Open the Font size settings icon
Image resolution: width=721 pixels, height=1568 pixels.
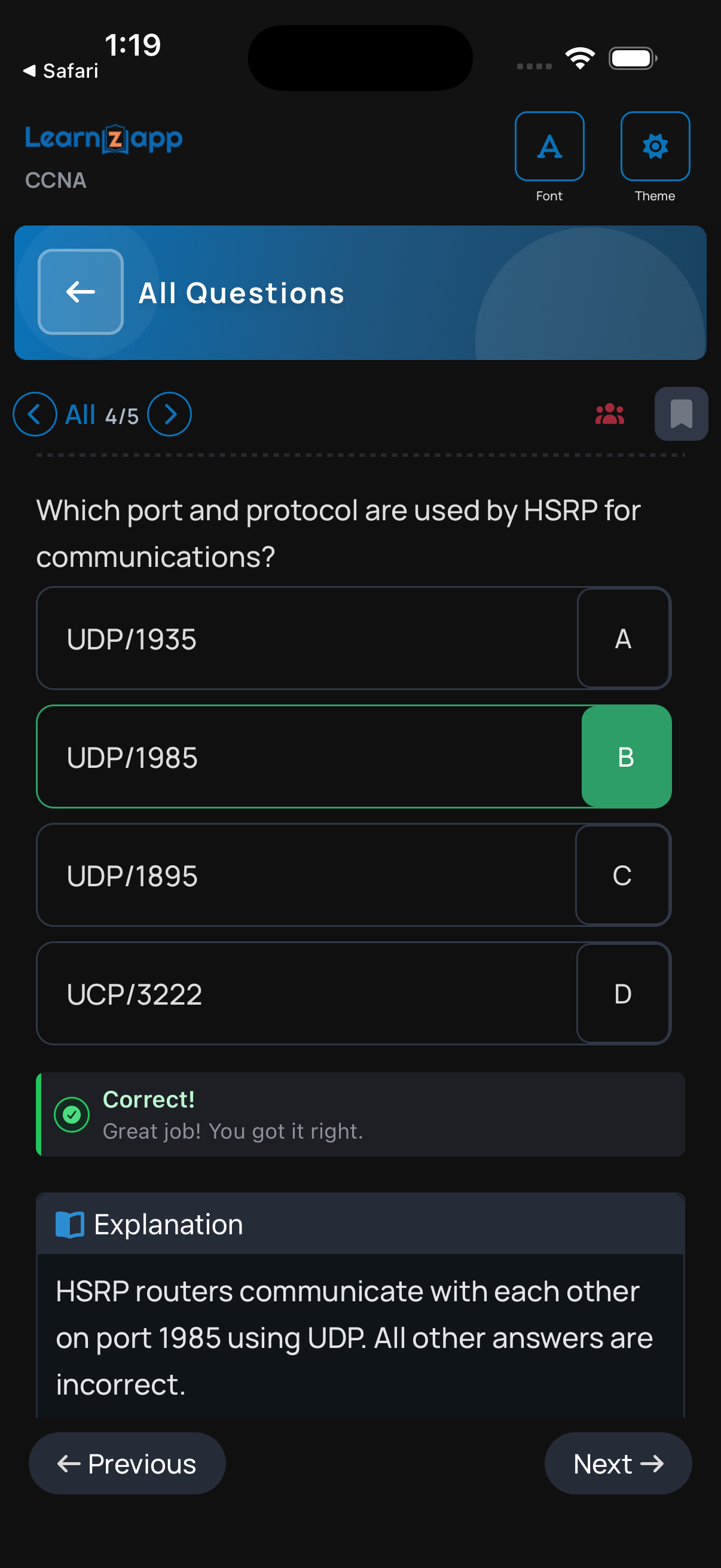pos(549,146)
